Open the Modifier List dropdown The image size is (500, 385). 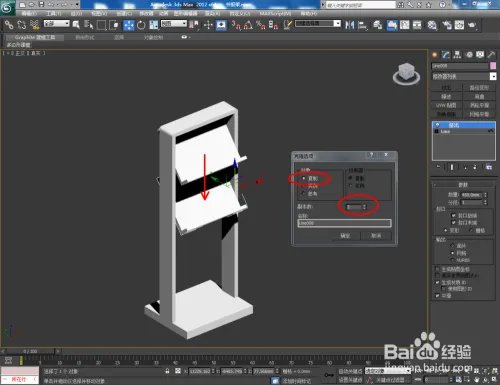[464, 76]
